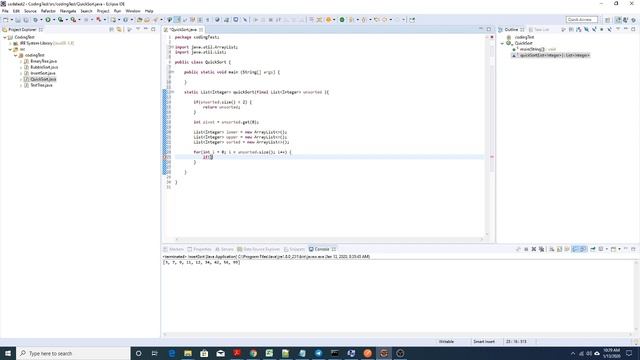
Task: Open File Explorer from the taskbar
Action: [188, 353]
